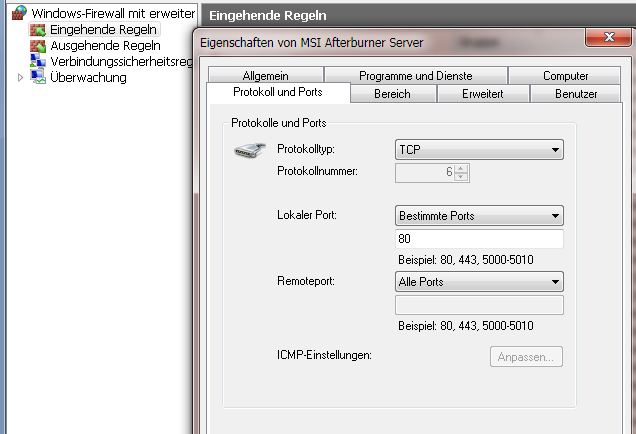Open the Remoteport Alle Ports dropdown
The image size is (636, 434).
coord(479,282)
